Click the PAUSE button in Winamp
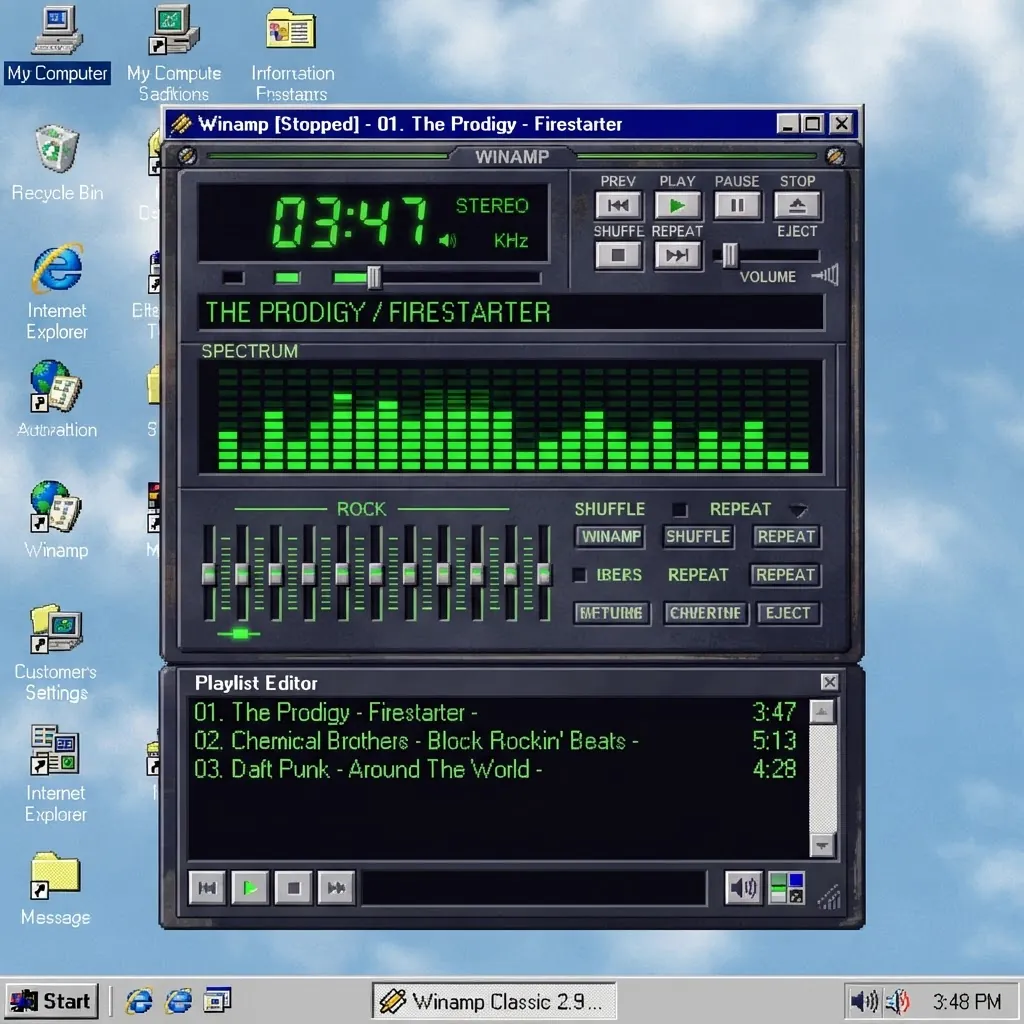This screenshot has width=1024, height=1024. coord(737,206)
